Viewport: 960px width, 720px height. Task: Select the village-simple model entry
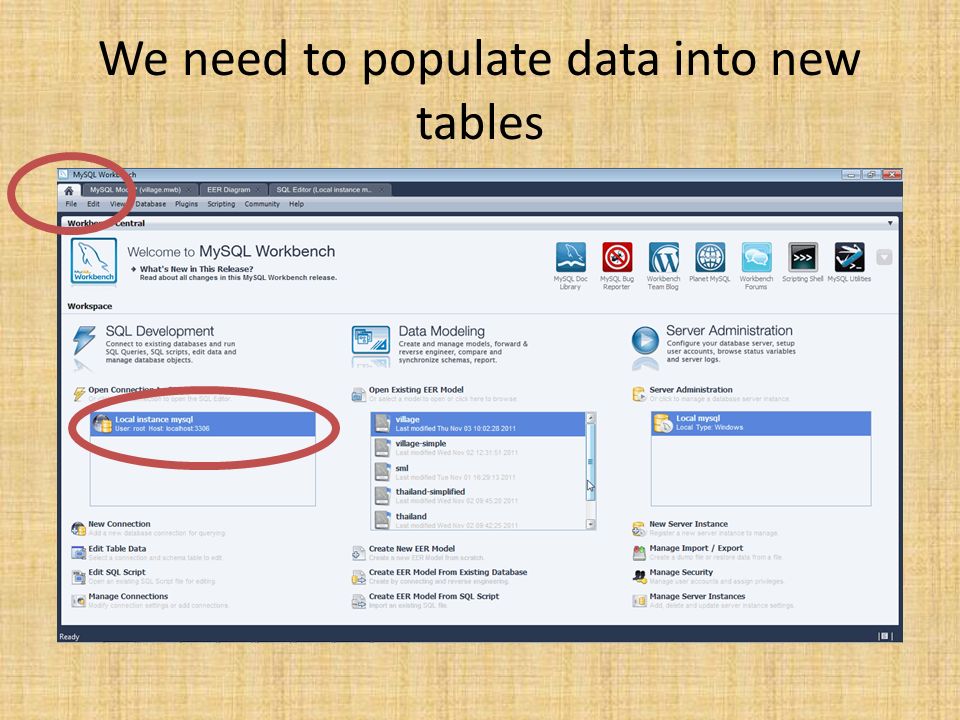click(x=478, y=448)
